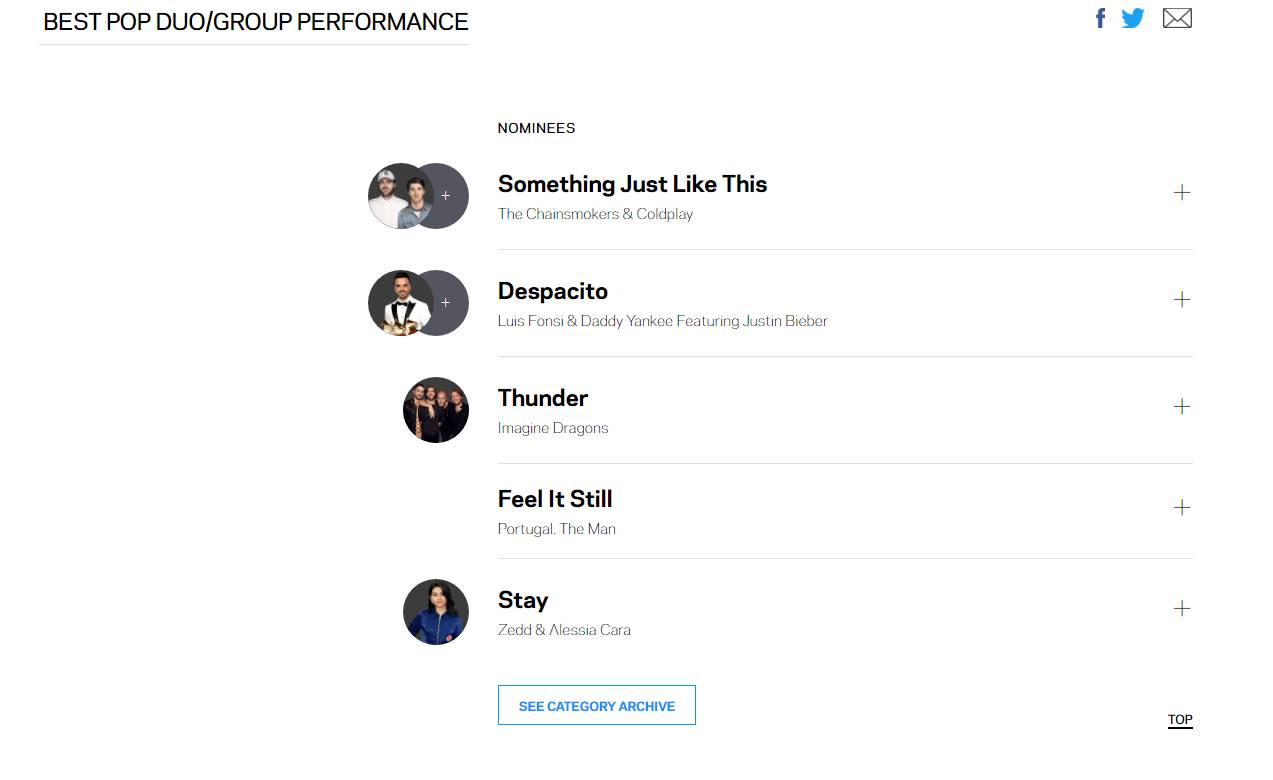Expand Thunder nominee details
Screen dimensions: 1273x780
pyautogui.click(x=1182, y=406)
